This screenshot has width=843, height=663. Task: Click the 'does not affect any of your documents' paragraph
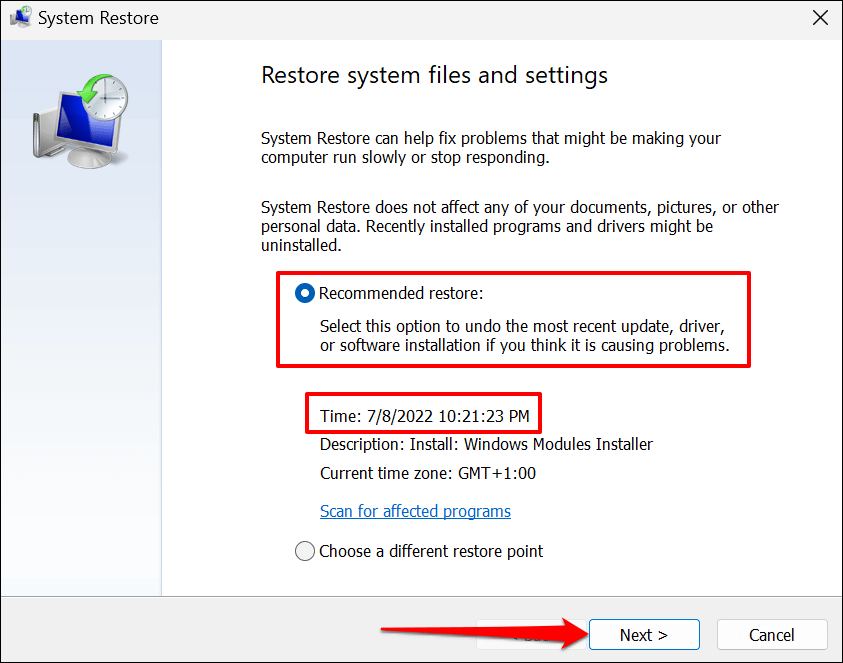point(519,226)
